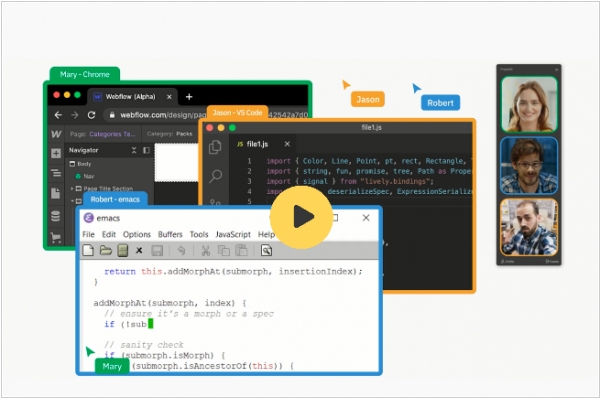
Task: Close the file1.js tab in VS Code
Action: click(x=287, y=144)
